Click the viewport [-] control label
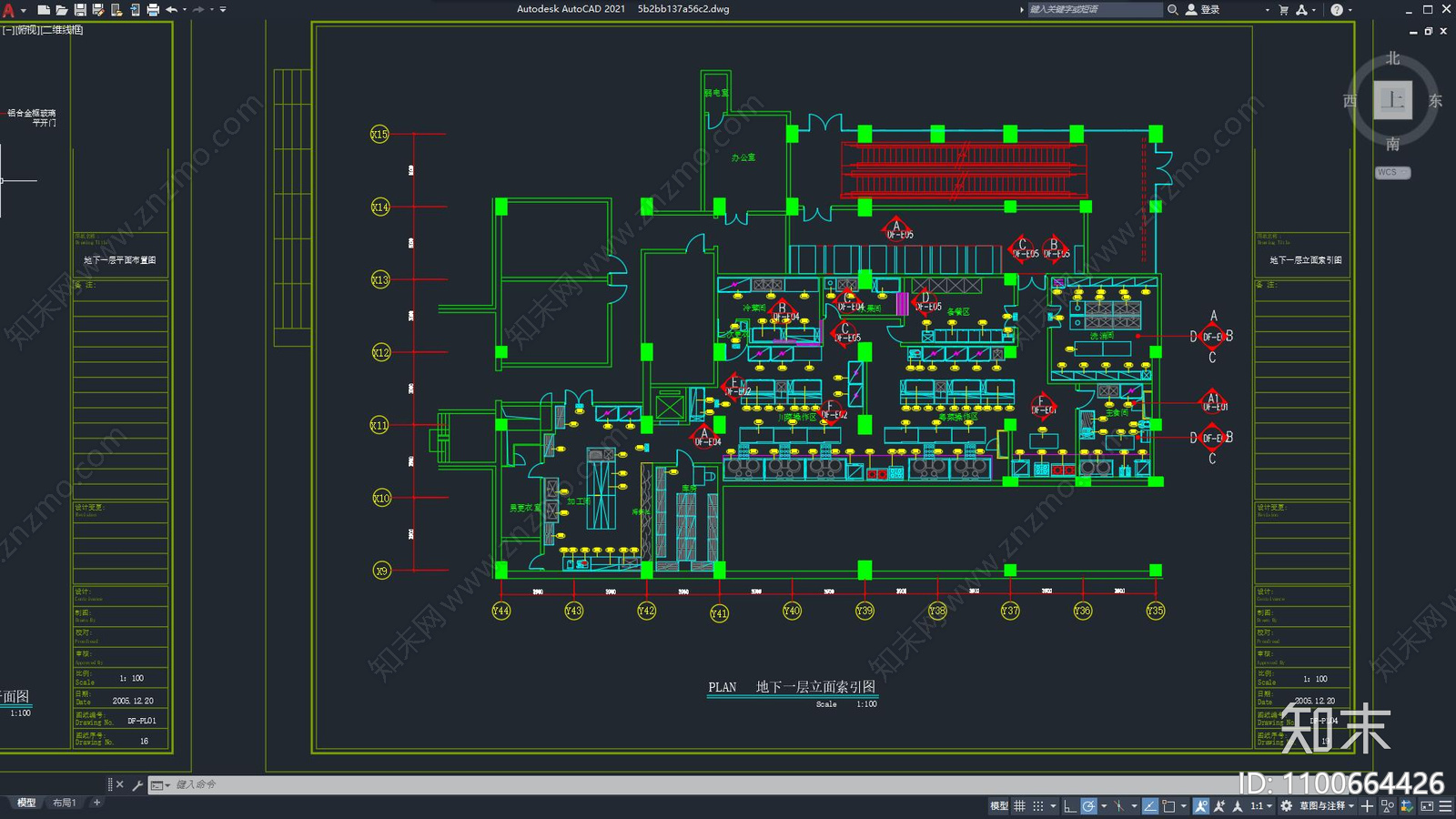 (7, 30)
